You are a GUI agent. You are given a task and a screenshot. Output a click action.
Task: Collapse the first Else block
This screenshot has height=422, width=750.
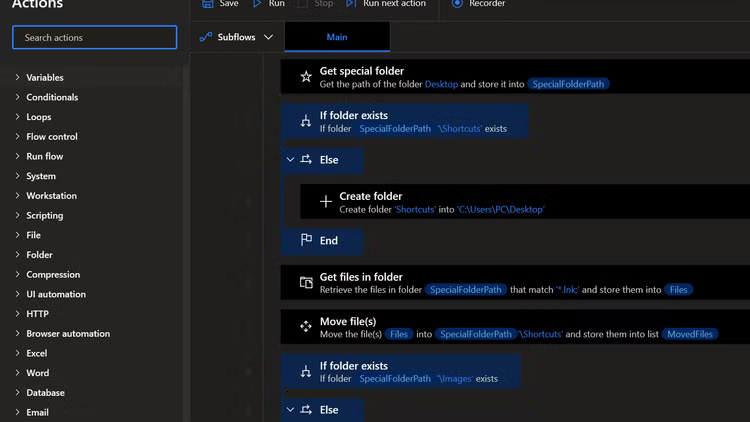290,160
